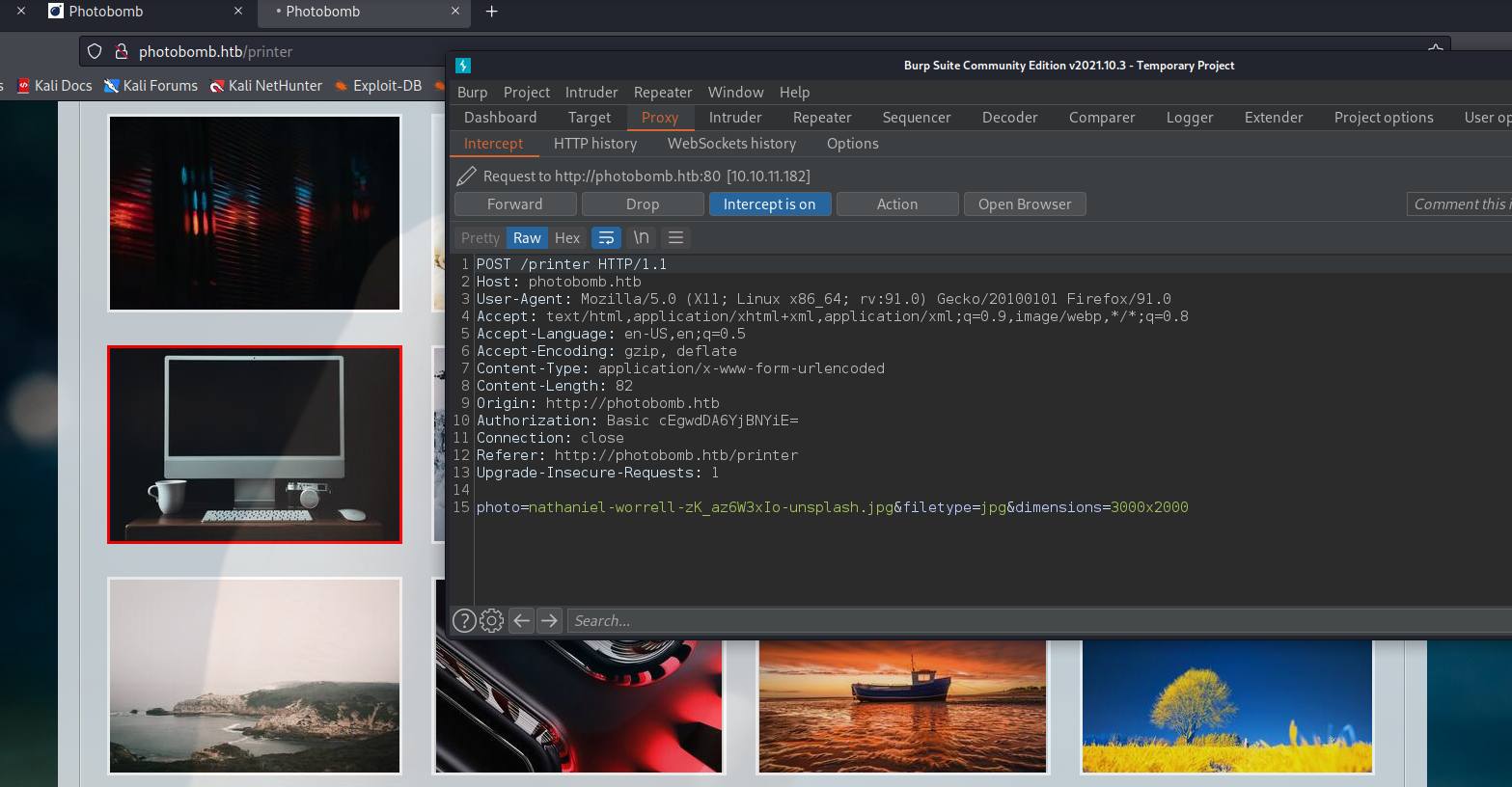Switch to the Target tab

[590, 118]
